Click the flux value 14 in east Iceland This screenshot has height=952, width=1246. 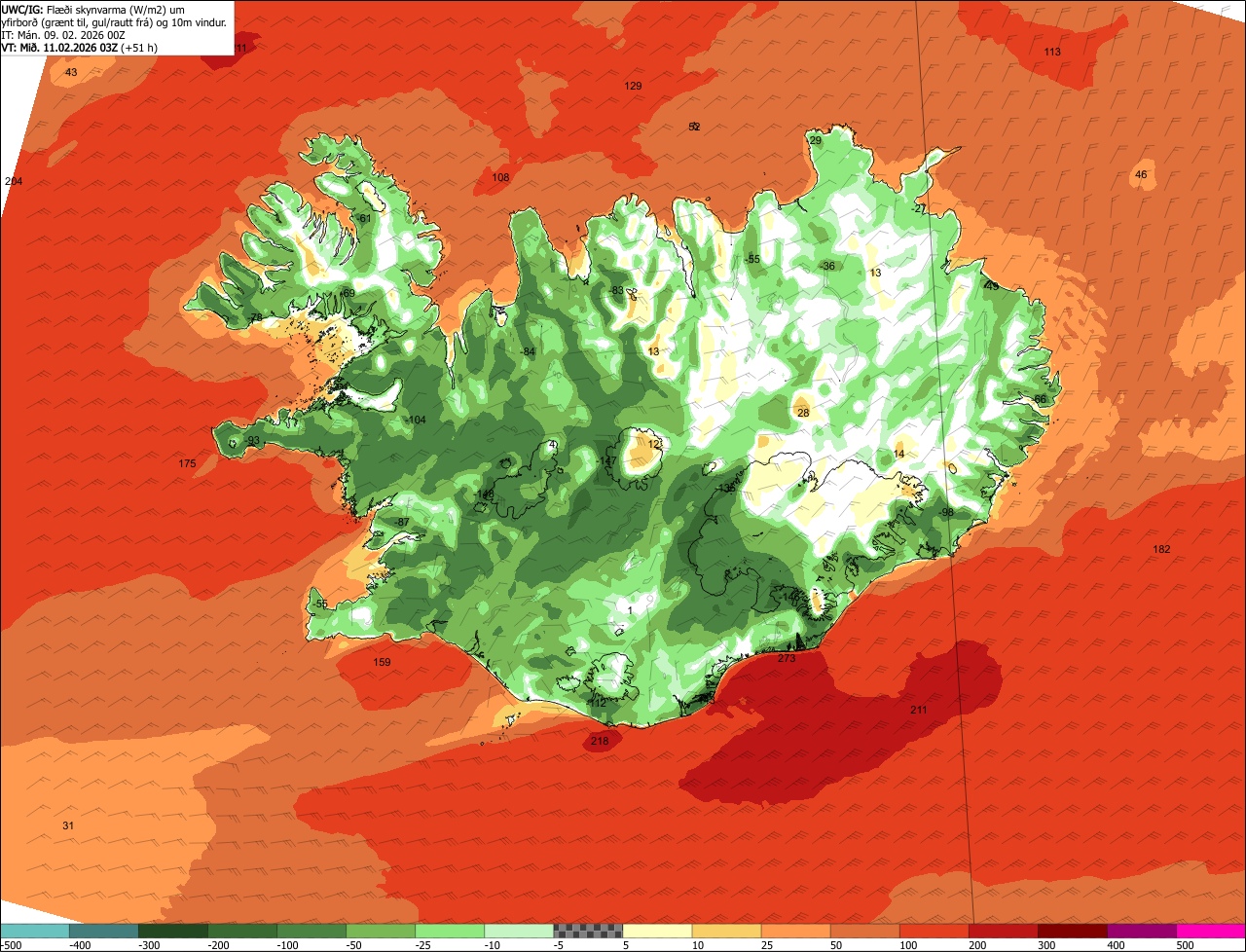pyautogui.click(x=899, y=454)
